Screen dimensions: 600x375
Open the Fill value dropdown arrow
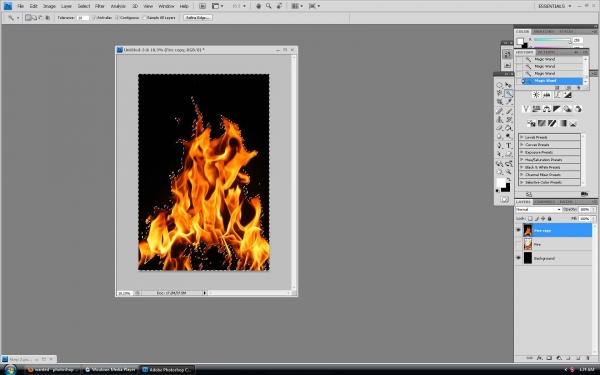[593, 218]
